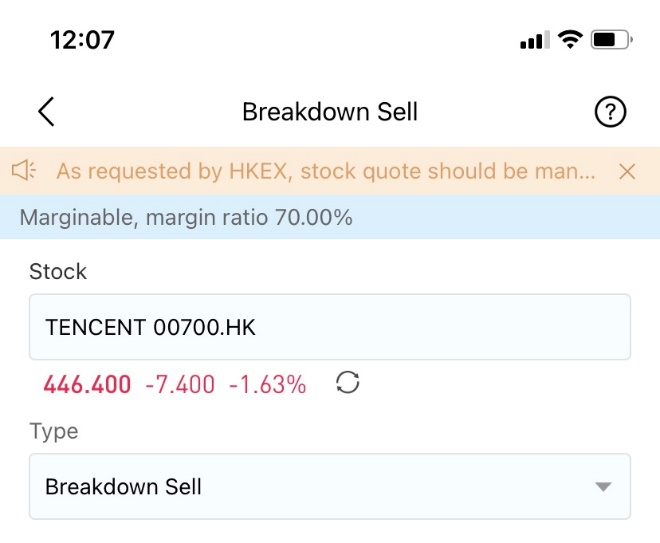Open the Breakdown Sell type dropdown
This screenshot has height=543, width=660.
[x=330, y=486]
